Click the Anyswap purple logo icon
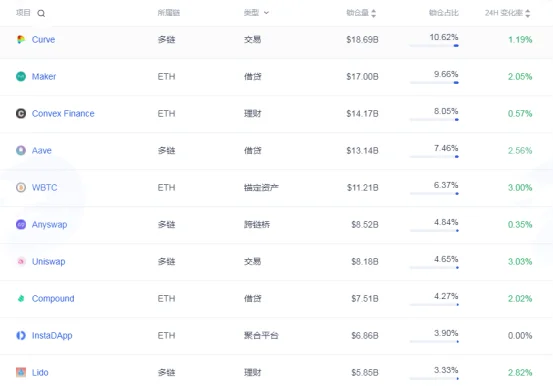 point(21,224)
